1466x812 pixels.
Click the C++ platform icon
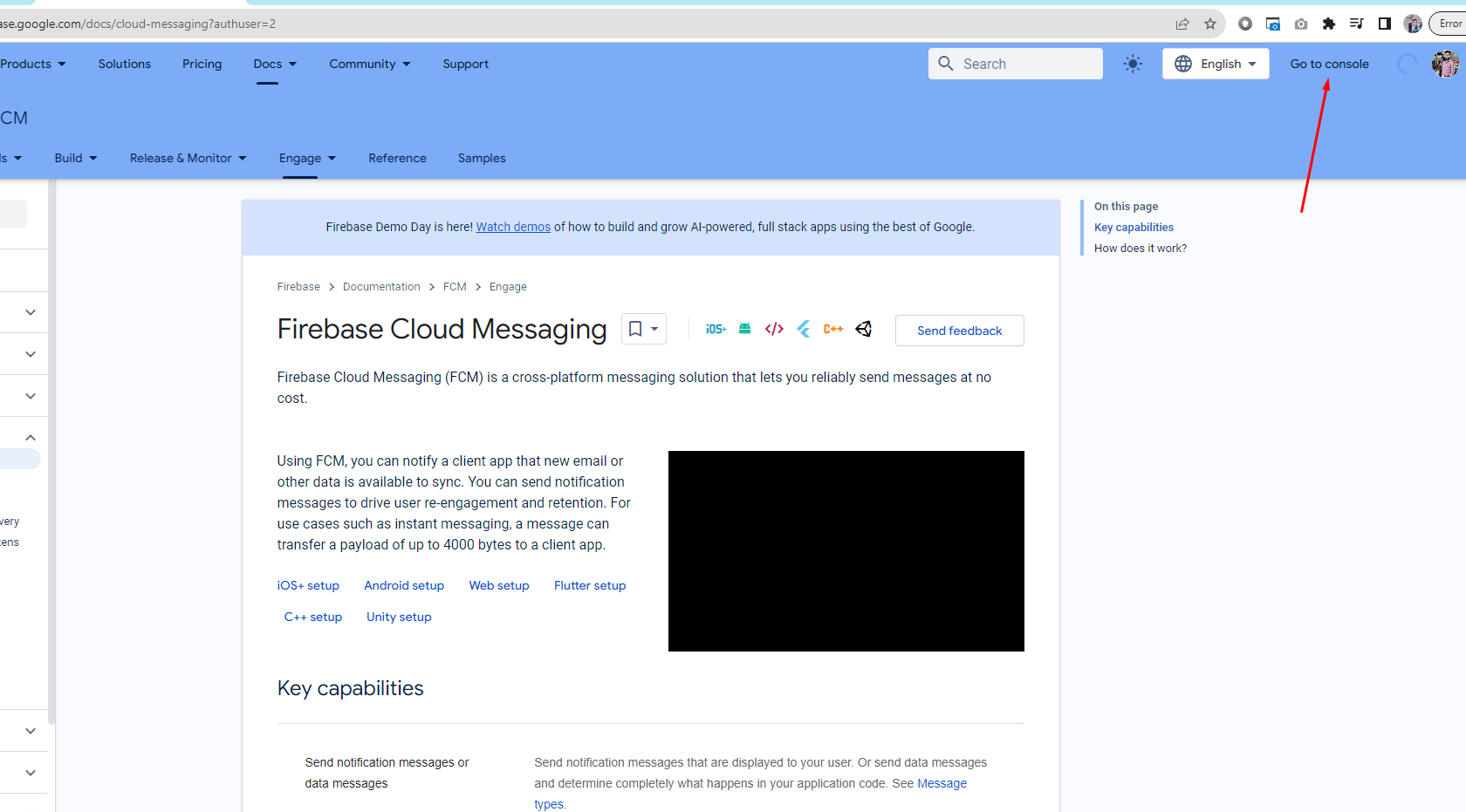pos(833,329)
